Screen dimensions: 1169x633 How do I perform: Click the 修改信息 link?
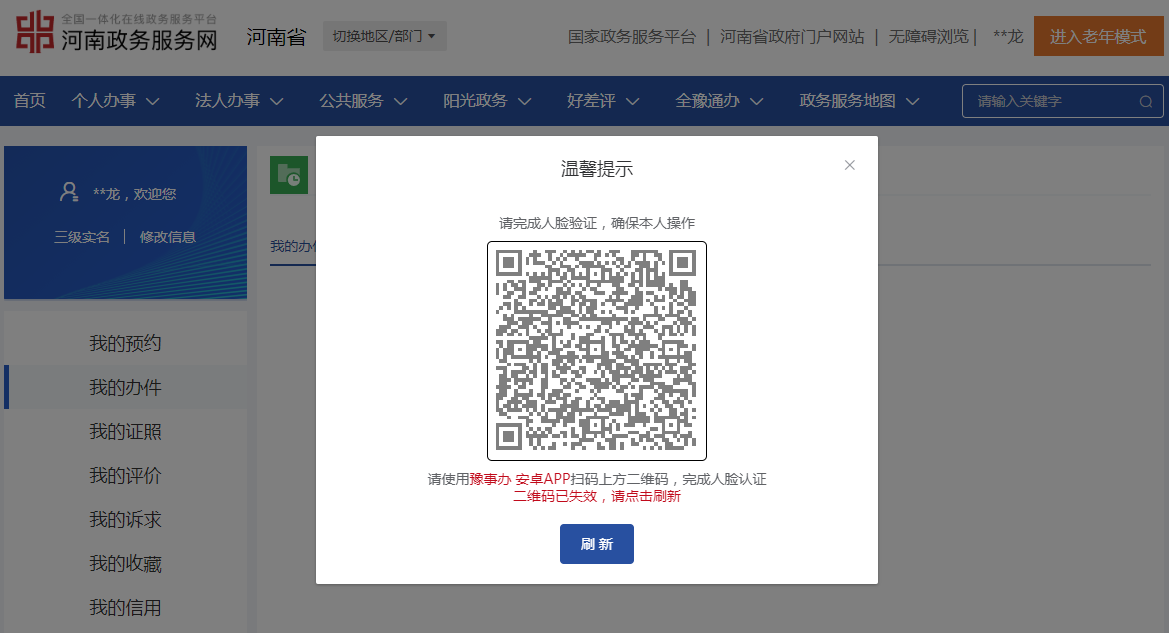(x=168, y=237)
